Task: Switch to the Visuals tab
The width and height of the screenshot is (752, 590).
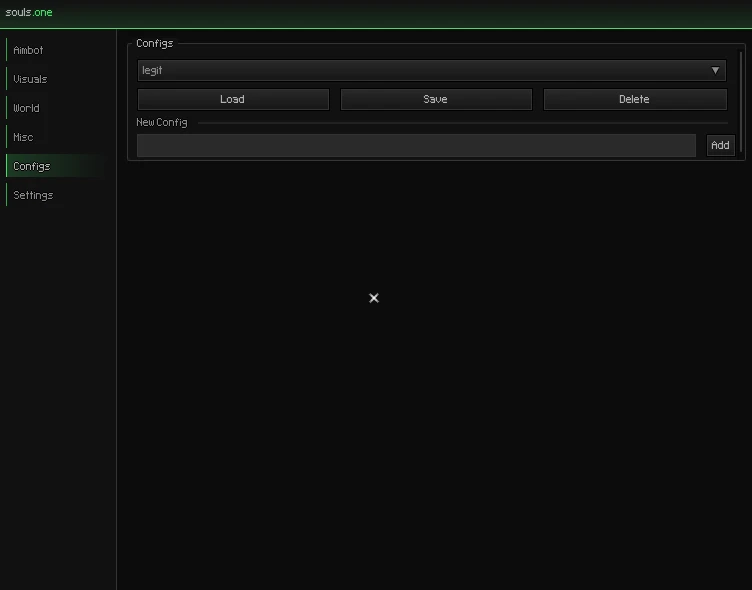Action: tap(56, 79)
